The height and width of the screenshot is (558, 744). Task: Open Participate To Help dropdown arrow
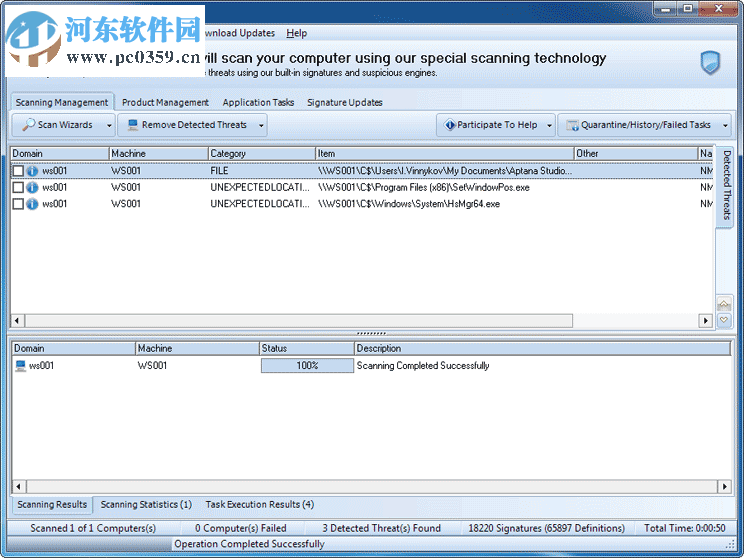coord(549,126)
